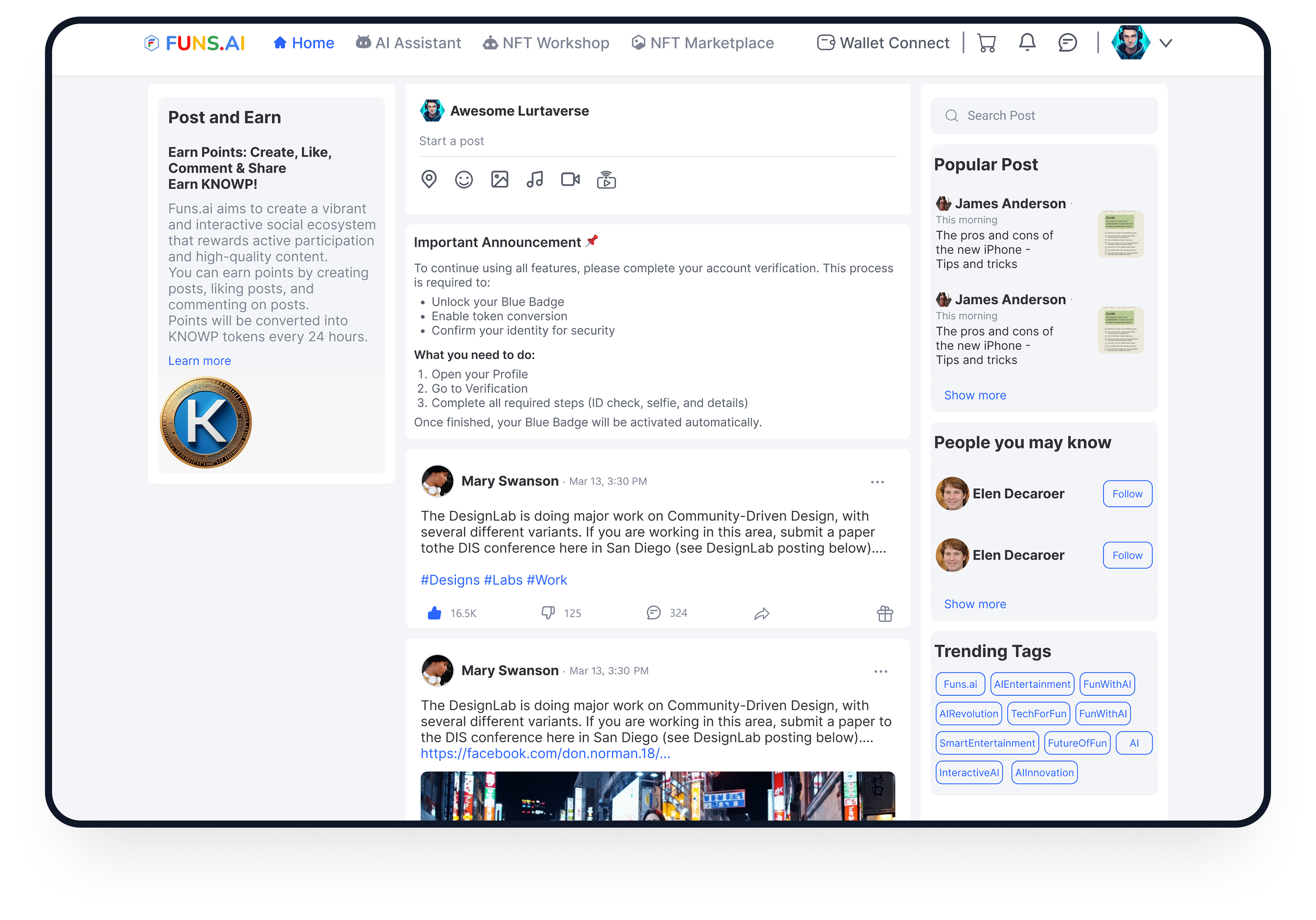Viewport: 1316px width, 920px height.
Task: Attach an image to a new post
Action: coord(499,179)
